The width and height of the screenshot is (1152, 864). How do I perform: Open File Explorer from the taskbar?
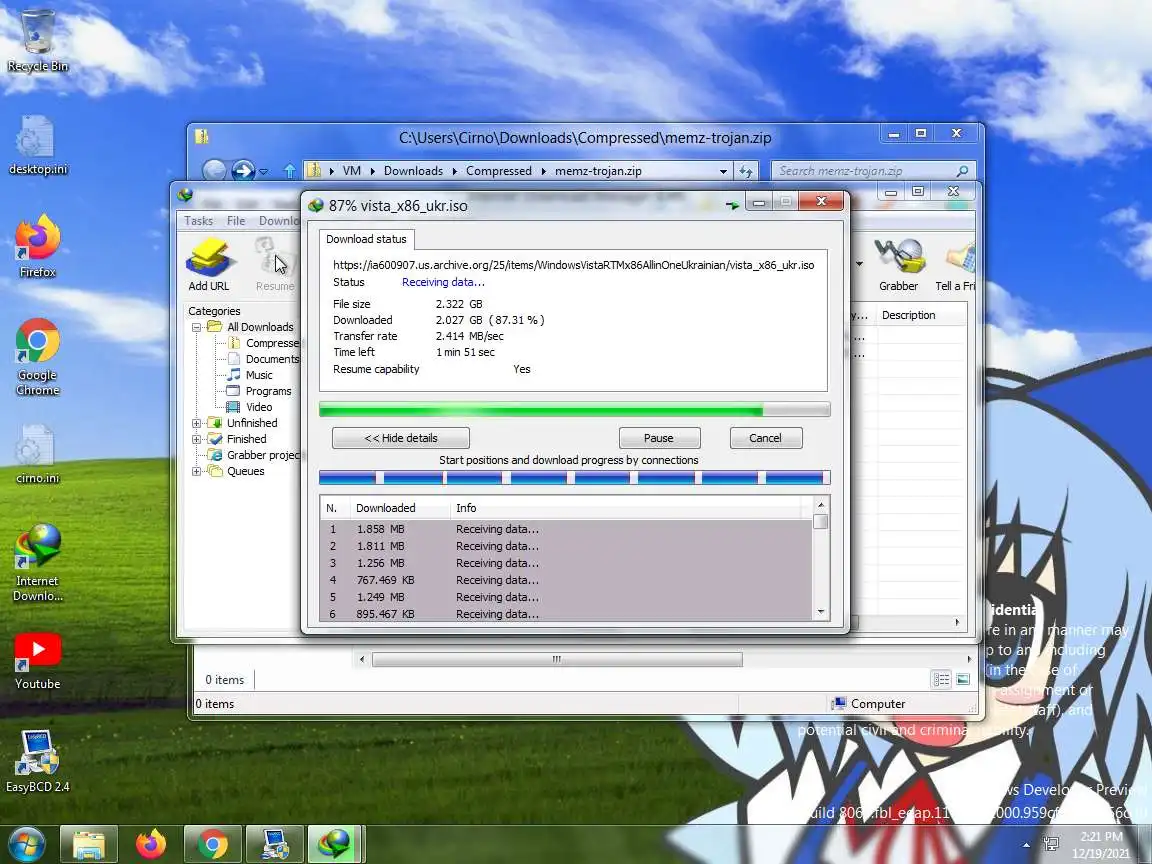88,844
